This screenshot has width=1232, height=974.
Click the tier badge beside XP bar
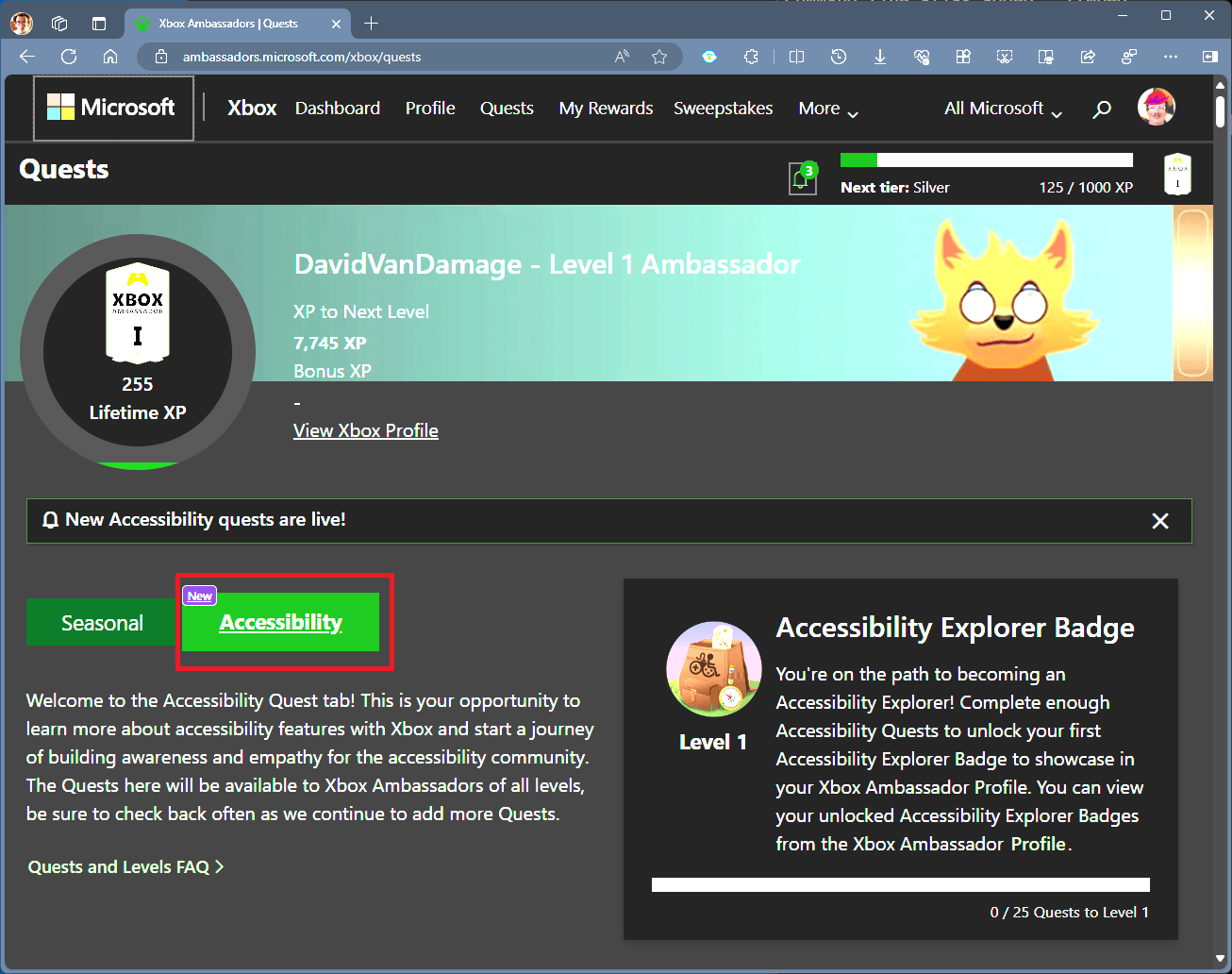pos(1177,175)
